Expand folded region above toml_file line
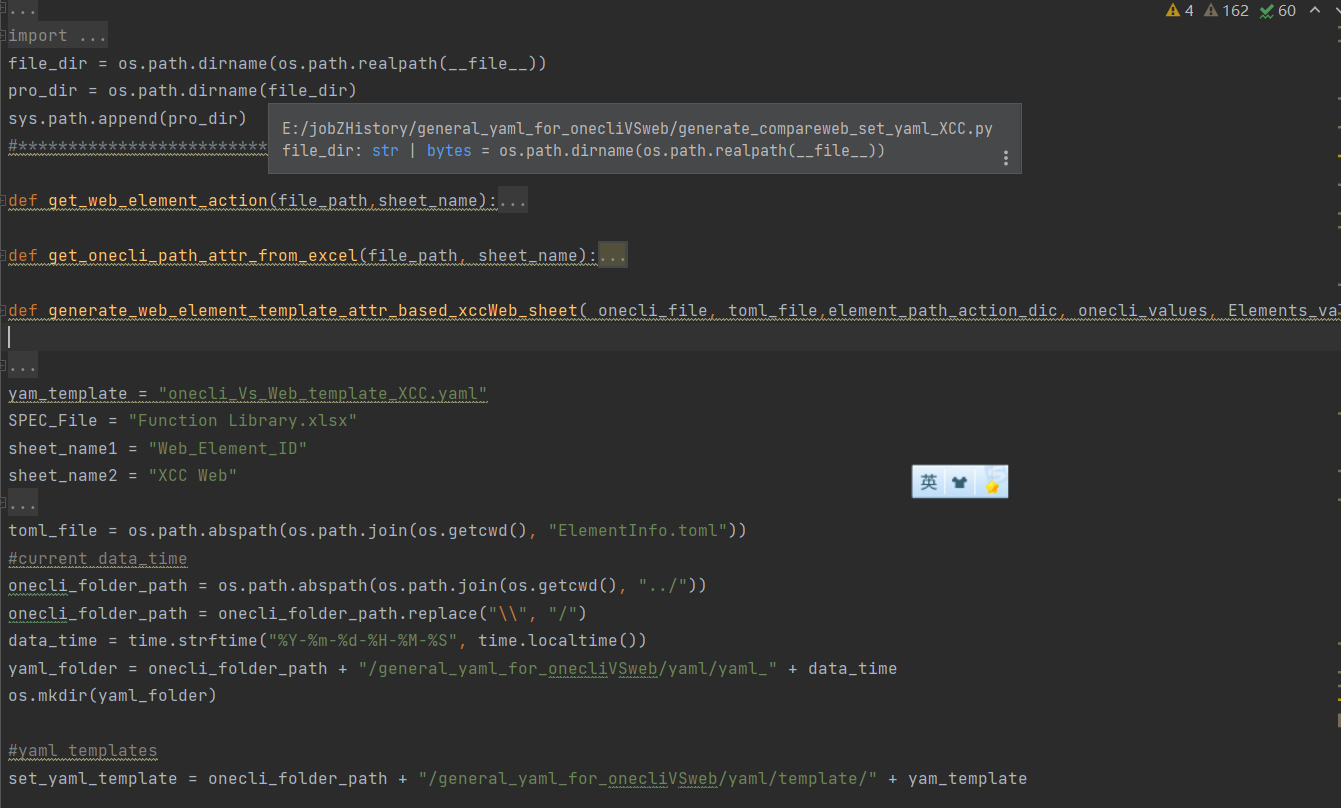The width and height of the screenshot is (1341, 808). (x=23, y=503)
